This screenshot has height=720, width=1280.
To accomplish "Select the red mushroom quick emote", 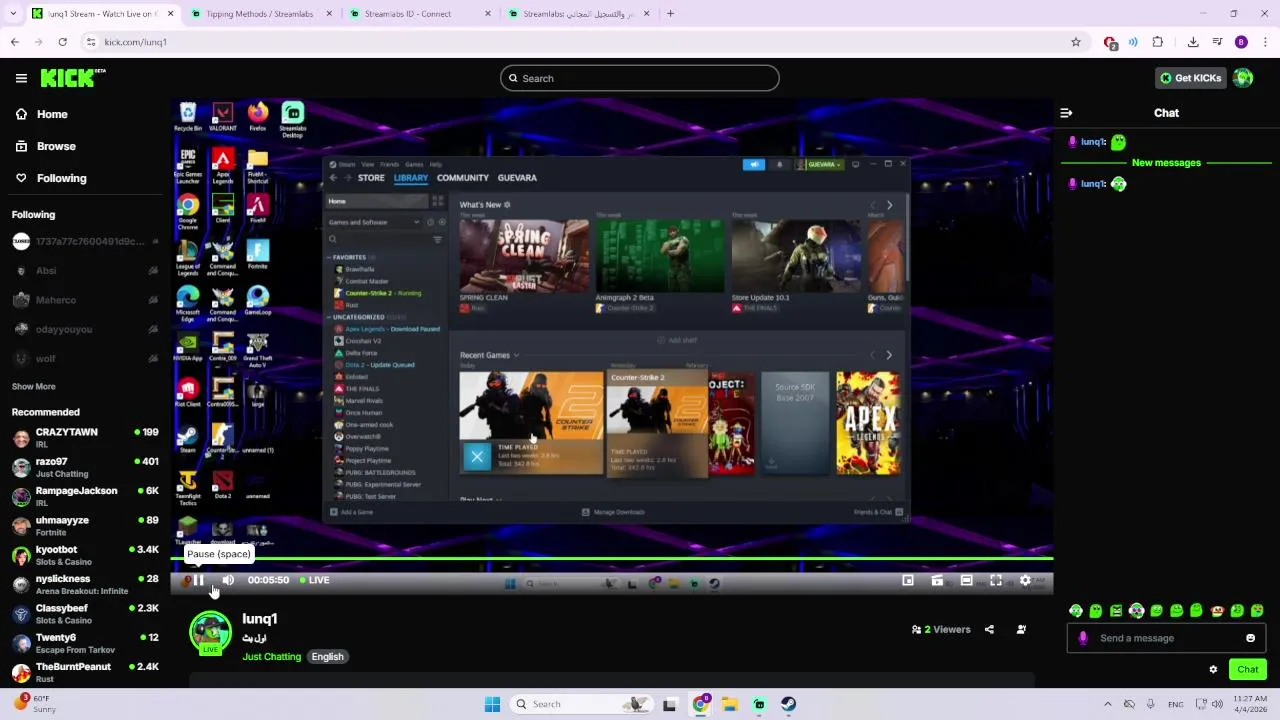I will (1217, 611).
